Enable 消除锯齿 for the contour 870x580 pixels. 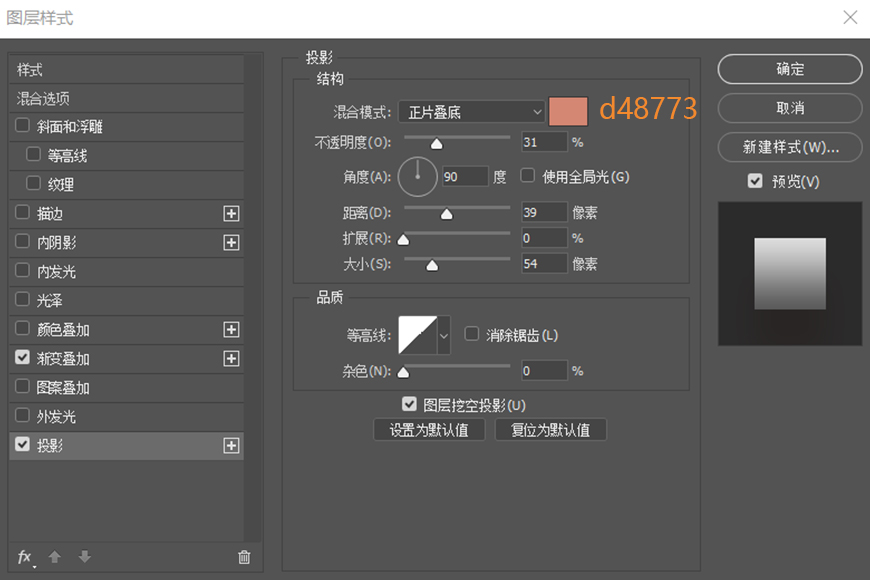point(471,335)
